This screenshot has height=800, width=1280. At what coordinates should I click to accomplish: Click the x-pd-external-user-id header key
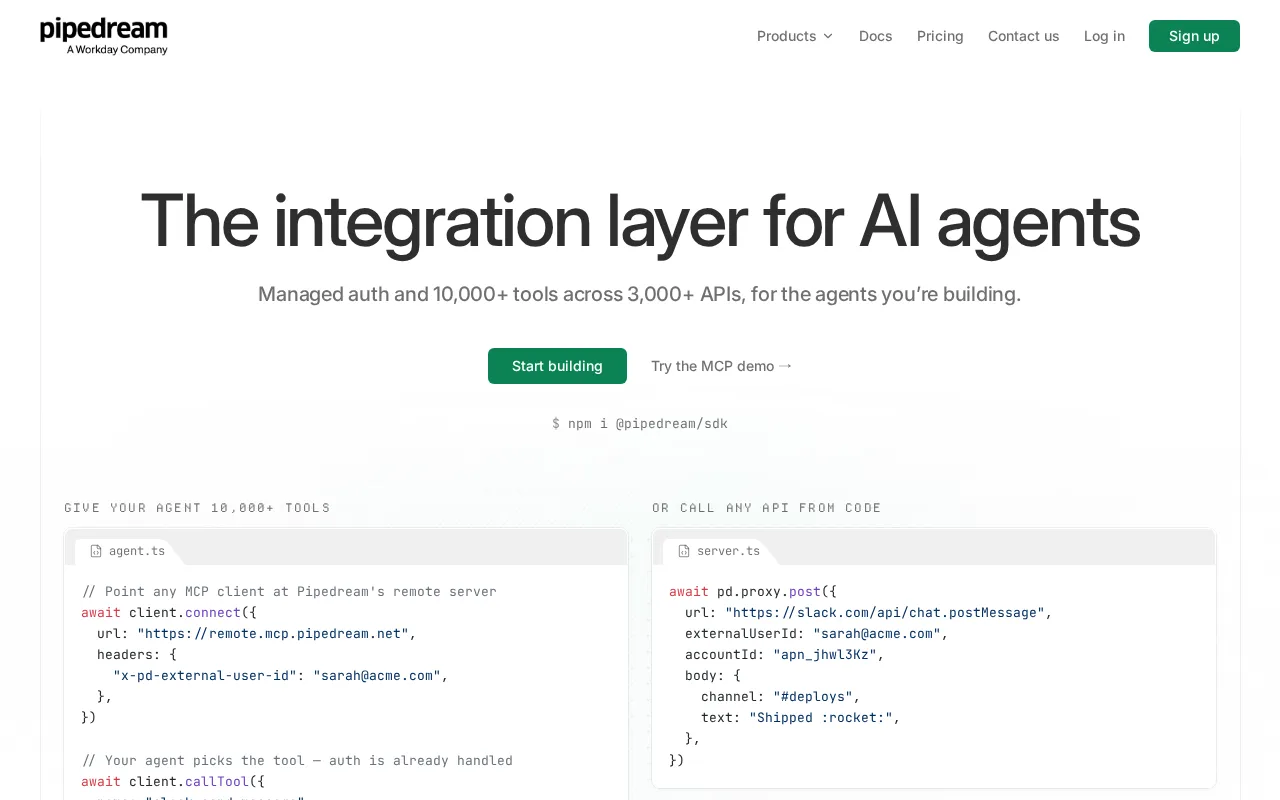[x=205, y=676]
